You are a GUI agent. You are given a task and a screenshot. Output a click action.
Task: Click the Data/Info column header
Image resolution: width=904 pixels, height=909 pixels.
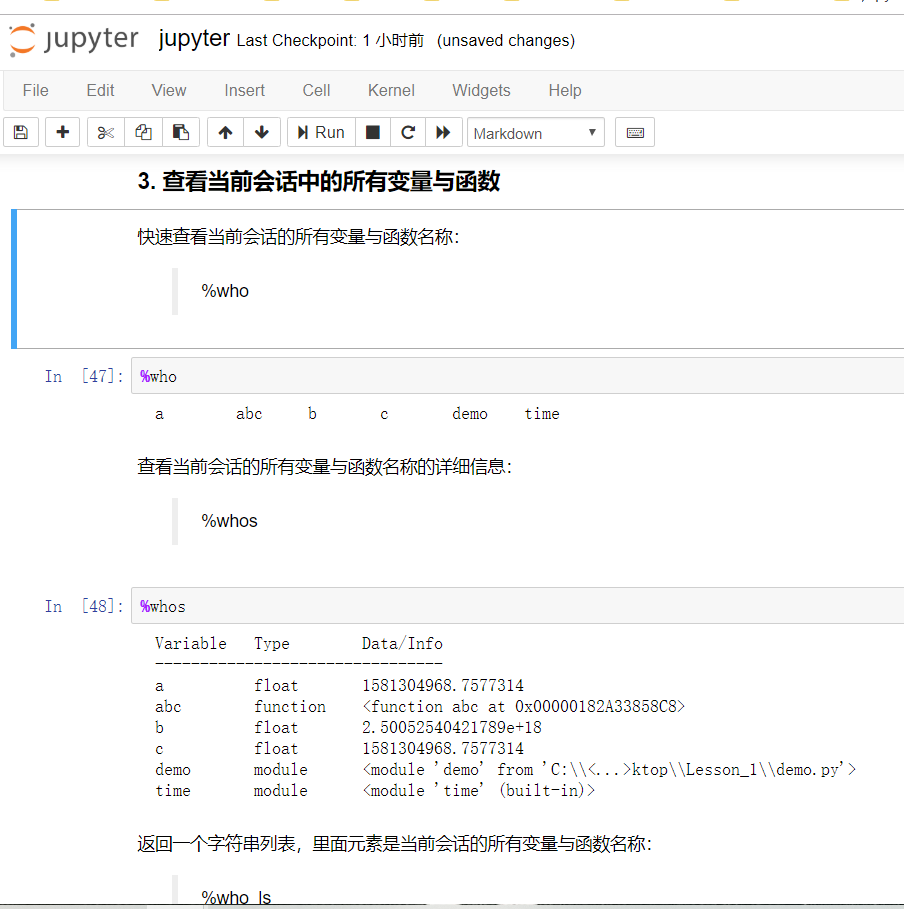click(x=402, y=643)
